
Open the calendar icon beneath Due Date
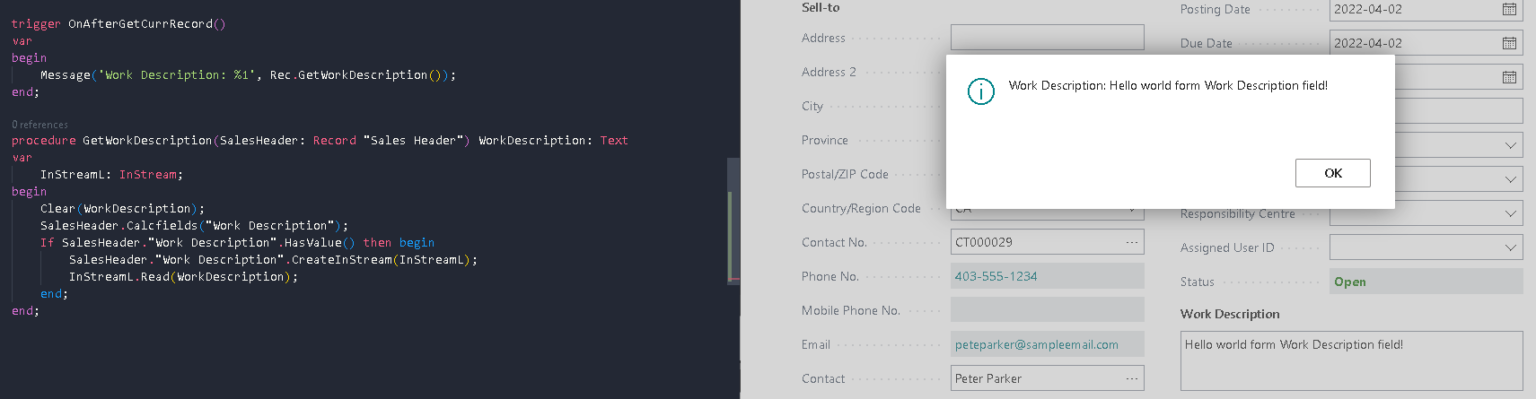click(1509, 77)
